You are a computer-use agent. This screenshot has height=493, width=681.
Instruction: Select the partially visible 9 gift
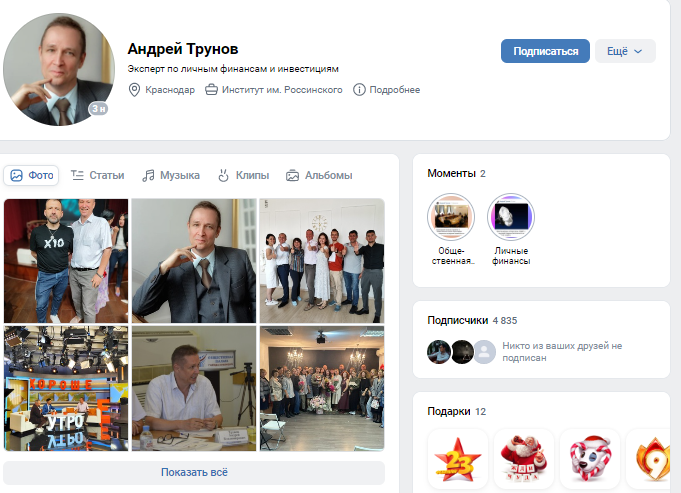pyautogui.click(x=648, y=459)
